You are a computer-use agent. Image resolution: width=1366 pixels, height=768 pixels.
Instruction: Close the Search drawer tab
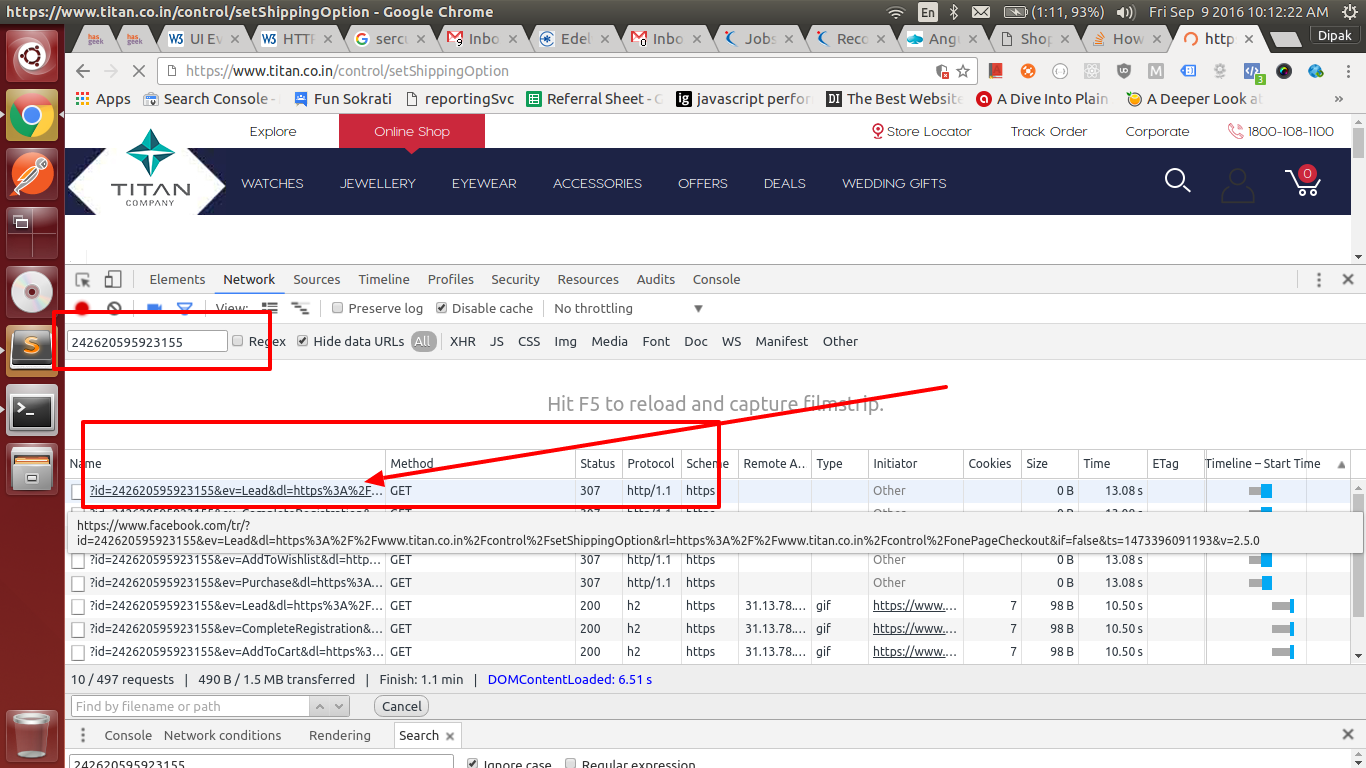pyautogui.click(x=450, y=736)
